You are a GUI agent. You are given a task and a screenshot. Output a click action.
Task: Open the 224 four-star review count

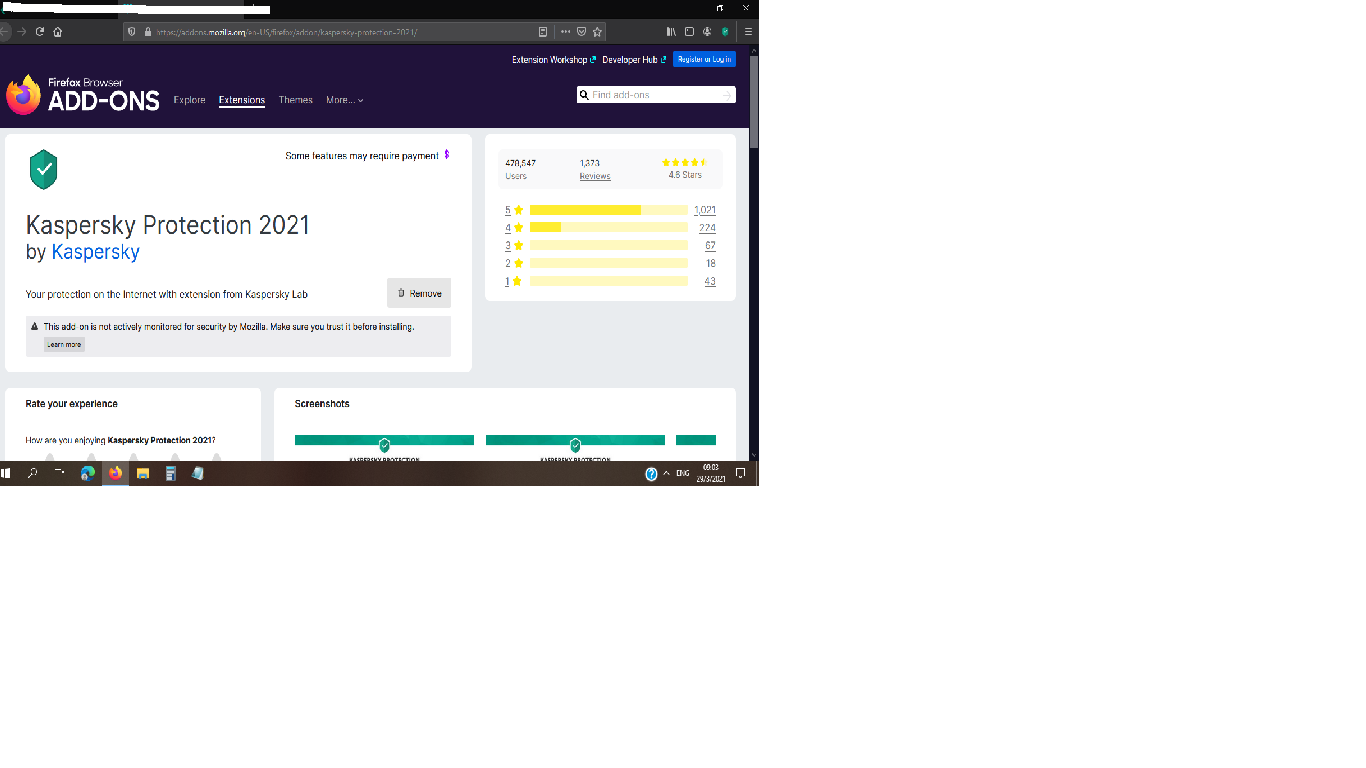(707, 228)
